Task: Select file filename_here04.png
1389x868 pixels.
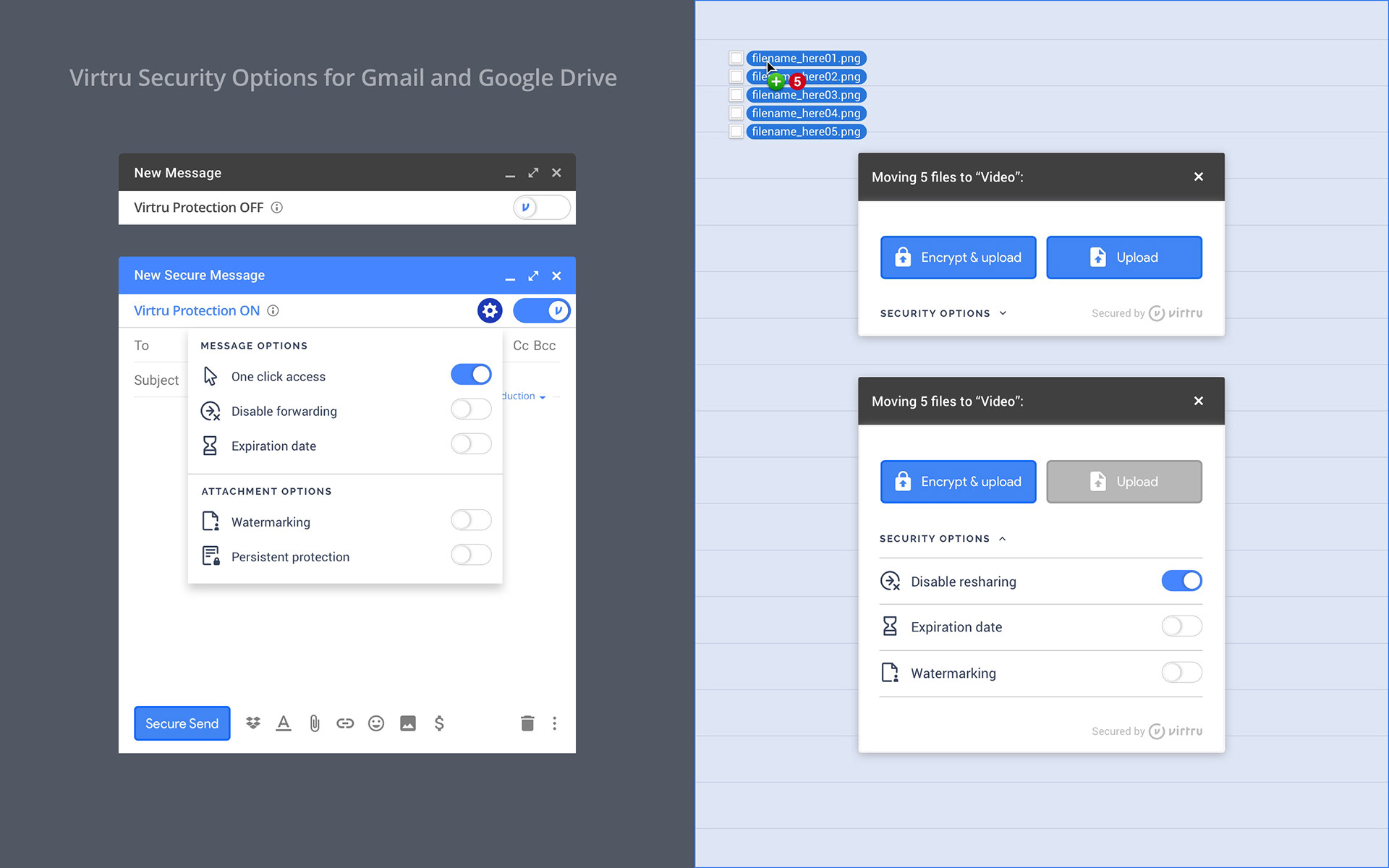Action: 806,113
